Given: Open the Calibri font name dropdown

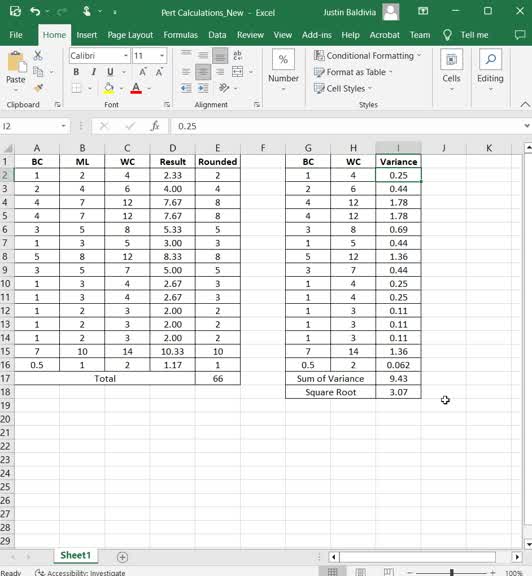Looking at the screenshot, I should click(126, 55).
